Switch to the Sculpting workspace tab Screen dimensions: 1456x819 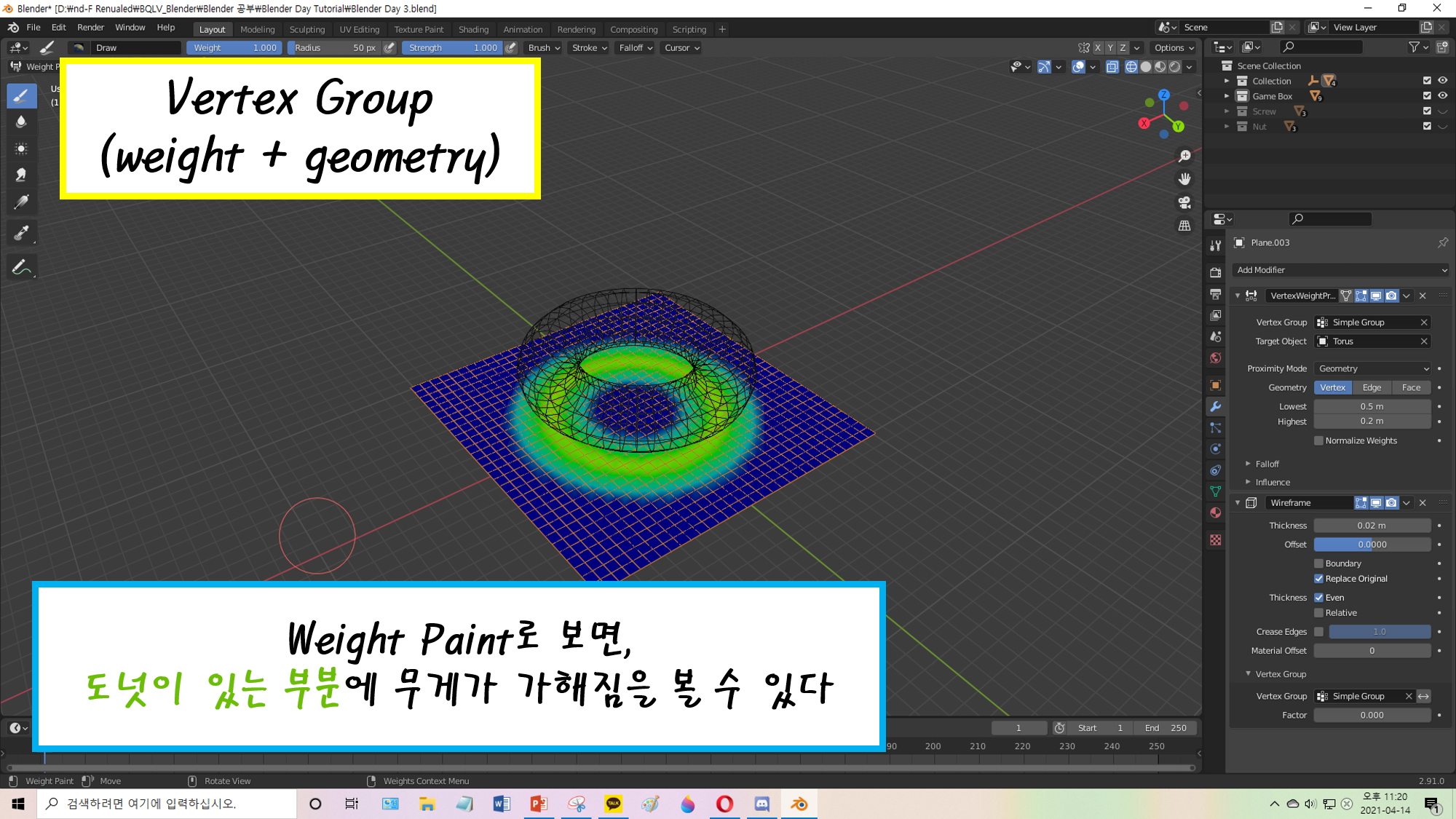pos(306,29)
